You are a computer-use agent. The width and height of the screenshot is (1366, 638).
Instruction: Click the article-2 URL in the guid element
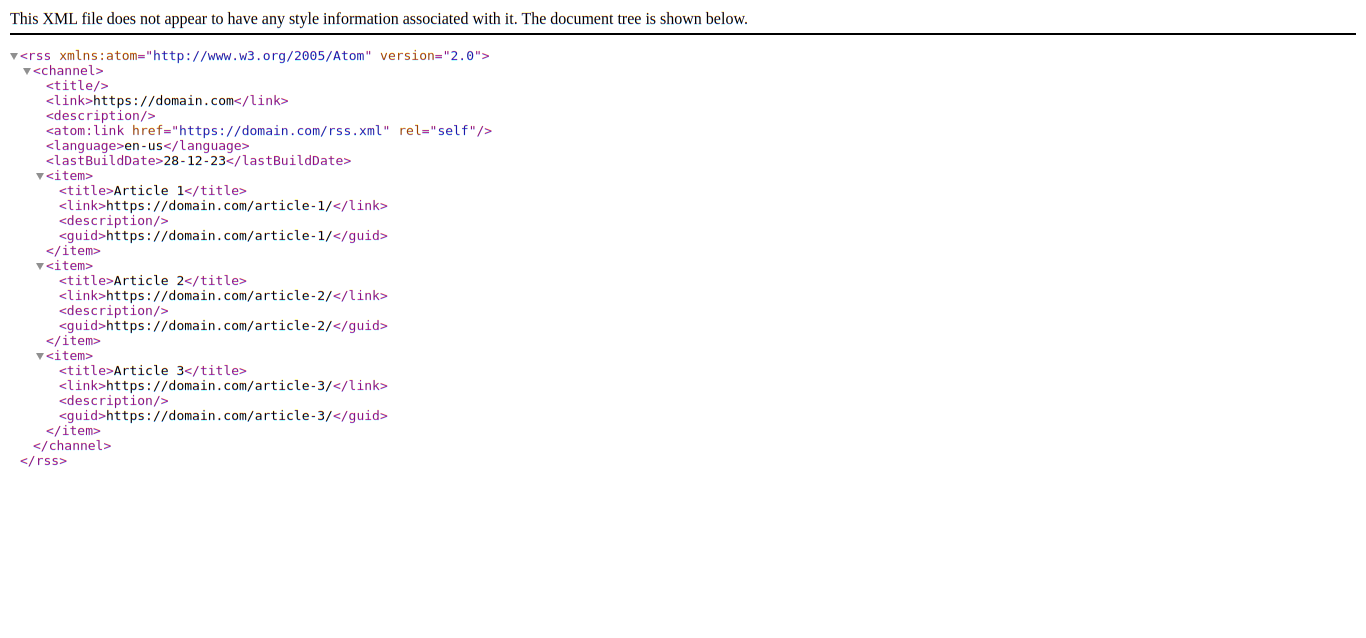(x=219, y=326)
